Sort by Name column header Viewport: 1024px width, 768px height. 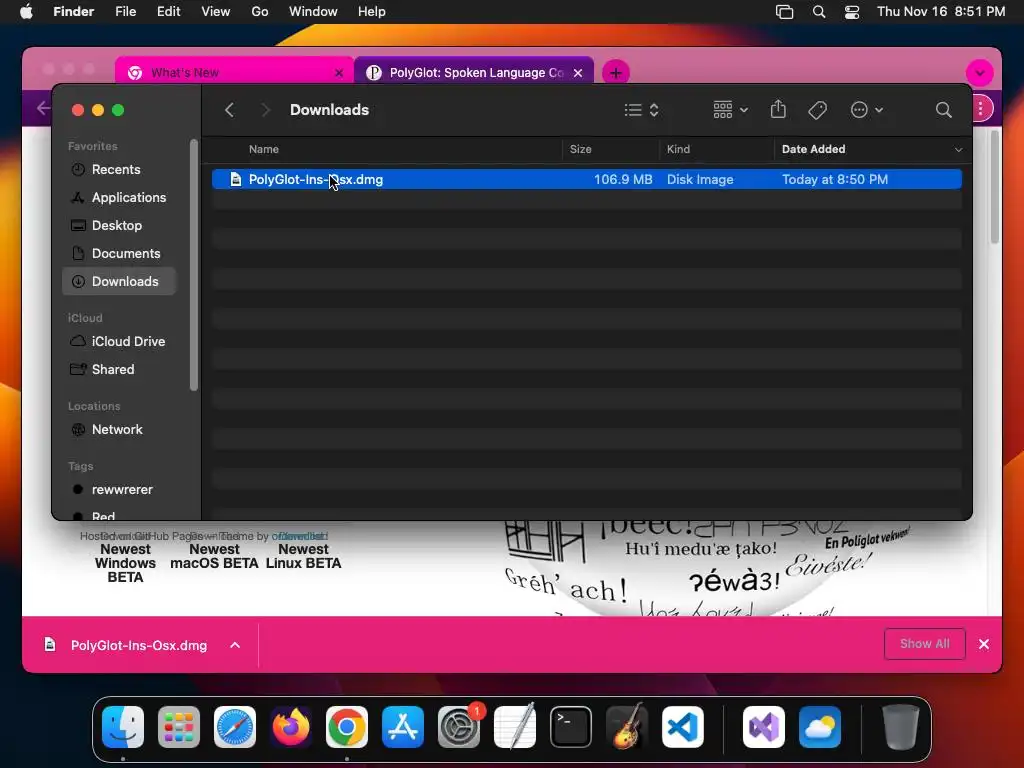(x=264, y=149)
